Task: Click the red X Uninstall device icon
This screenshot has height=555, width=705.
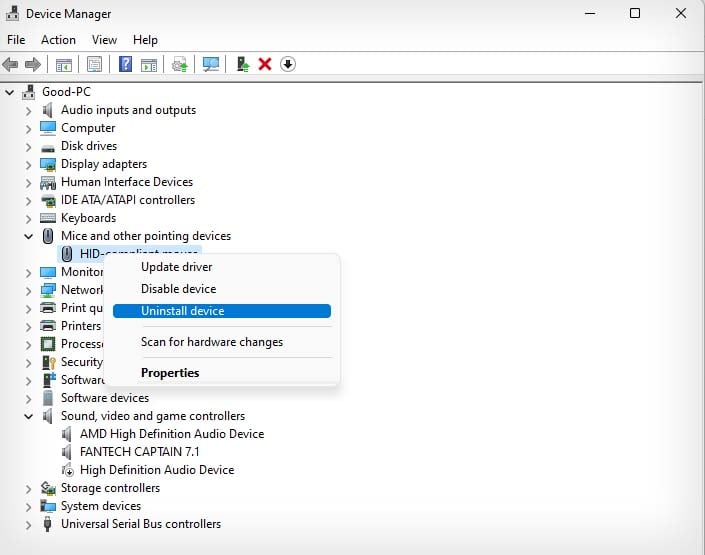Action: tap(265, 64)
